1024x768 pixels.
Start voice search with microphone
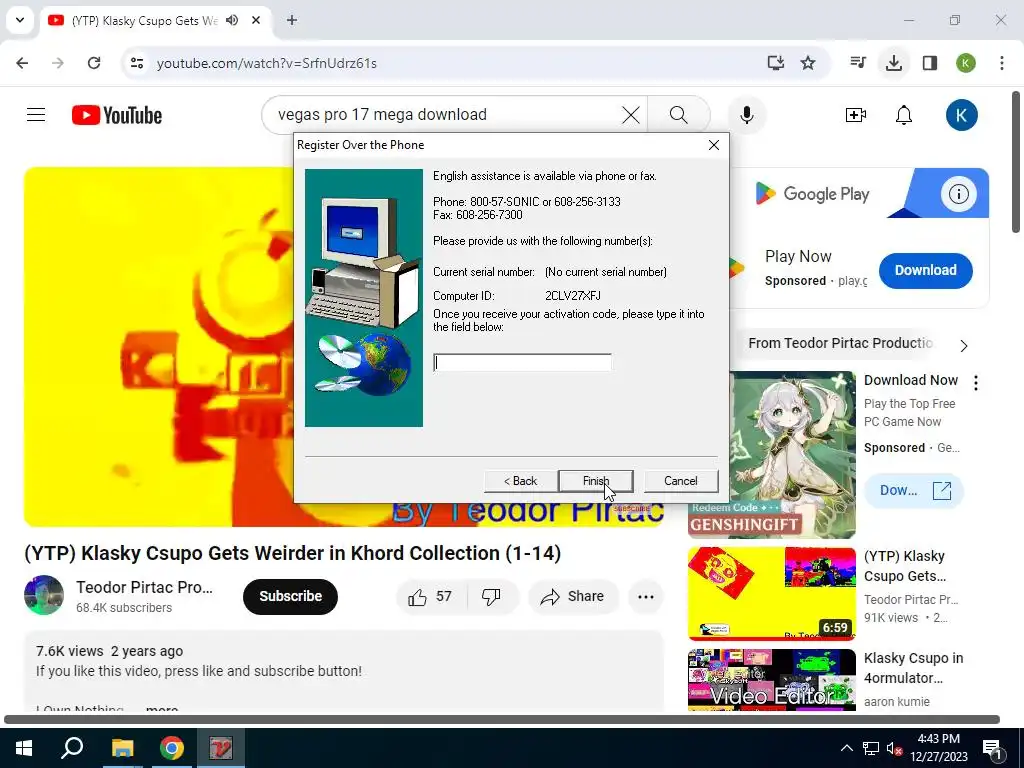coord(746,115)
